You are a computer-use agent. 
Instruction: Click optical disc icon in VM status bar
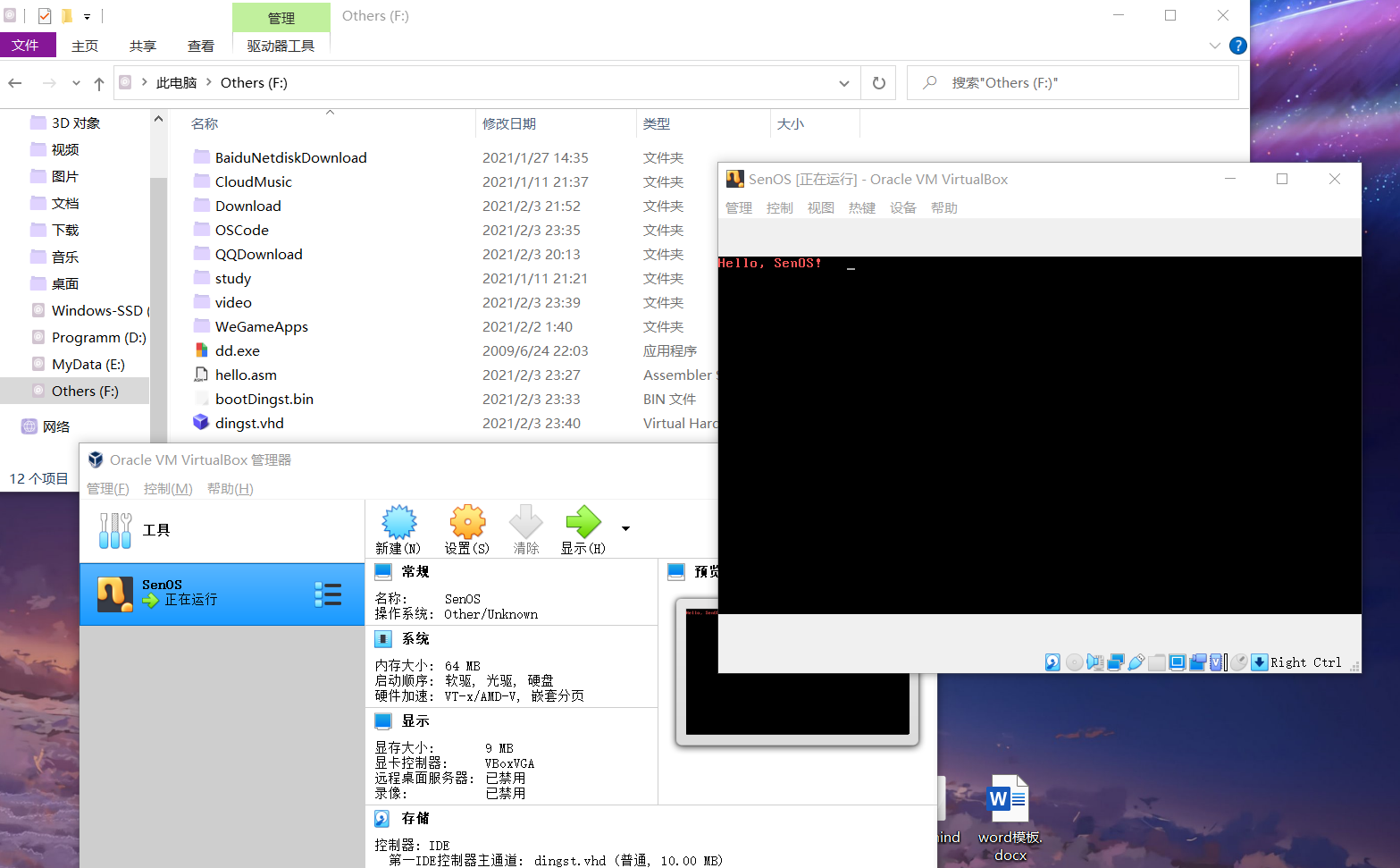(x=1074, y=662)
